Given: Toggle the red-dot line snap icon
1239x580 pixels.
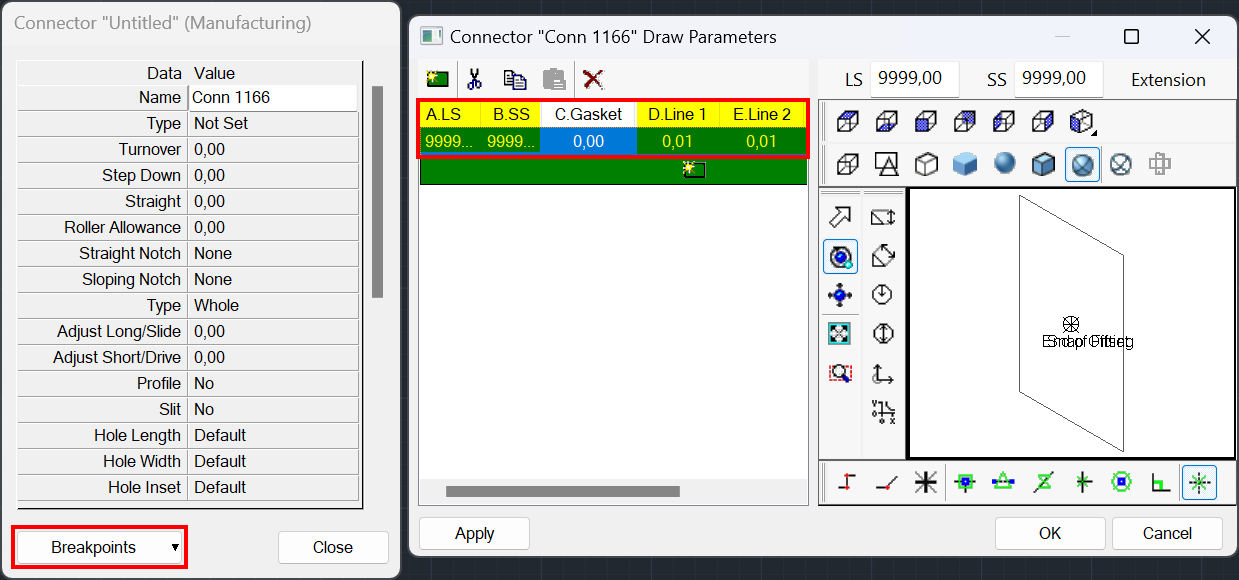Looking at the screenshot, I should [x=887, y=482].
